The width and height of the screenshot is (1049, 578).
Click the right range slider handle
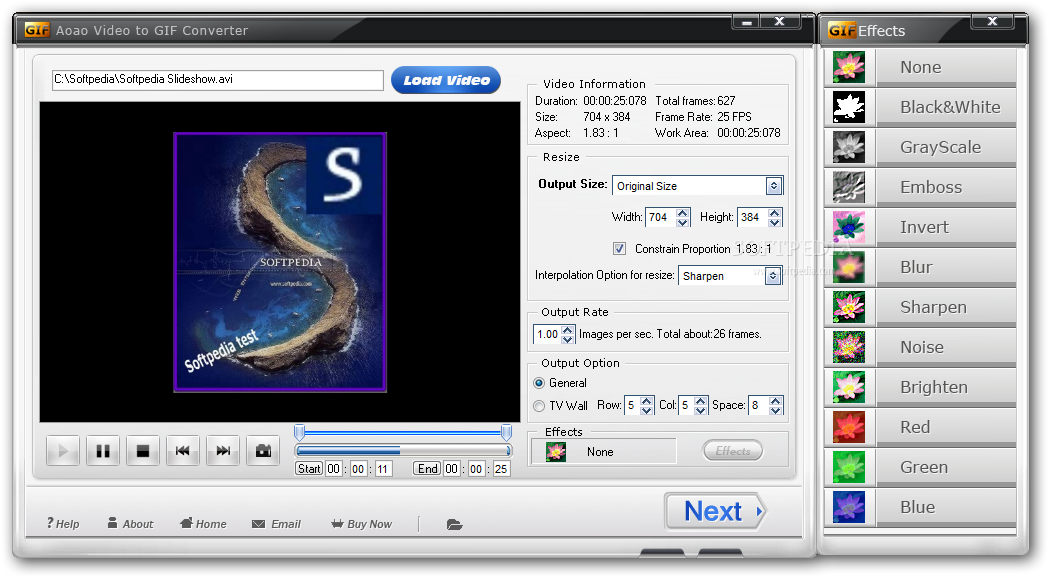(x=506, y=432)
